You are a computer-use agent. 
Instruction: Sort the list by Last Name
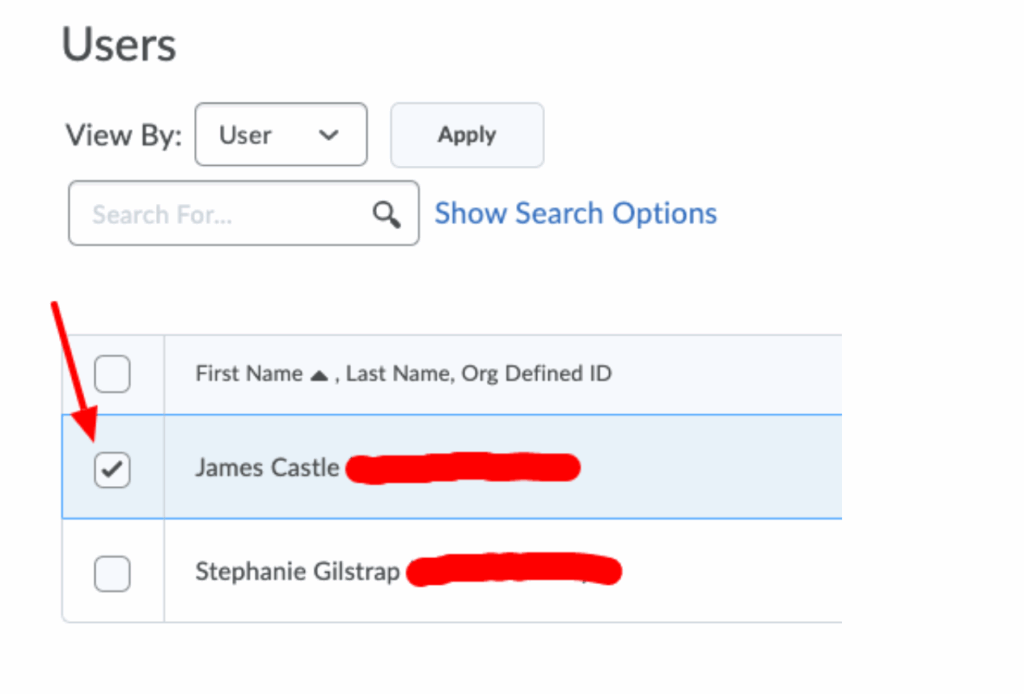[x=385, y=374]
